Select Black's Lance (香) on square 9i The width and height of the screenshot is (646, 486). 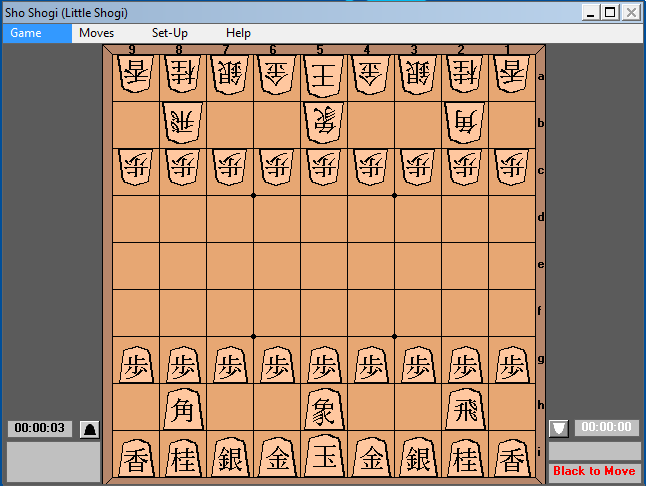point(136,458)
